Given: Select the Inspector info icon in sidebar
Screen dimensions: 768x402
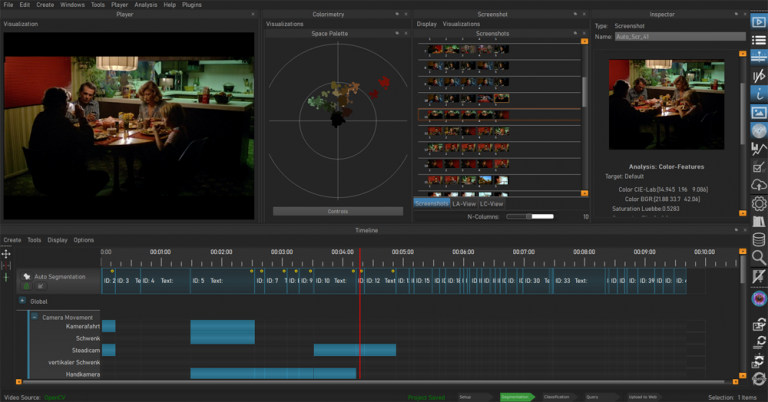Looking at the screenshot, I should (x=758, y=96).
